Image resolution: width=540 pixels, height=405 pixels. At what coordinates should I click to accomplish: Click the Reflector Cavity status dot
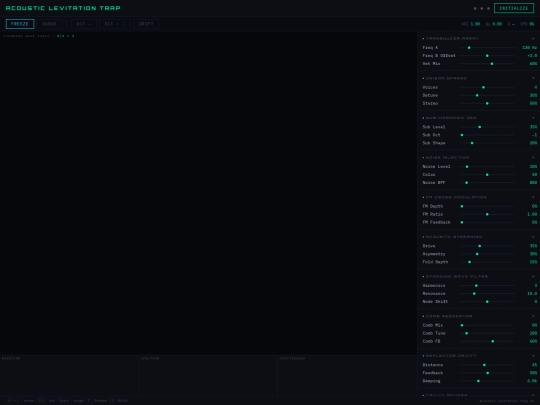click(423, 356)
